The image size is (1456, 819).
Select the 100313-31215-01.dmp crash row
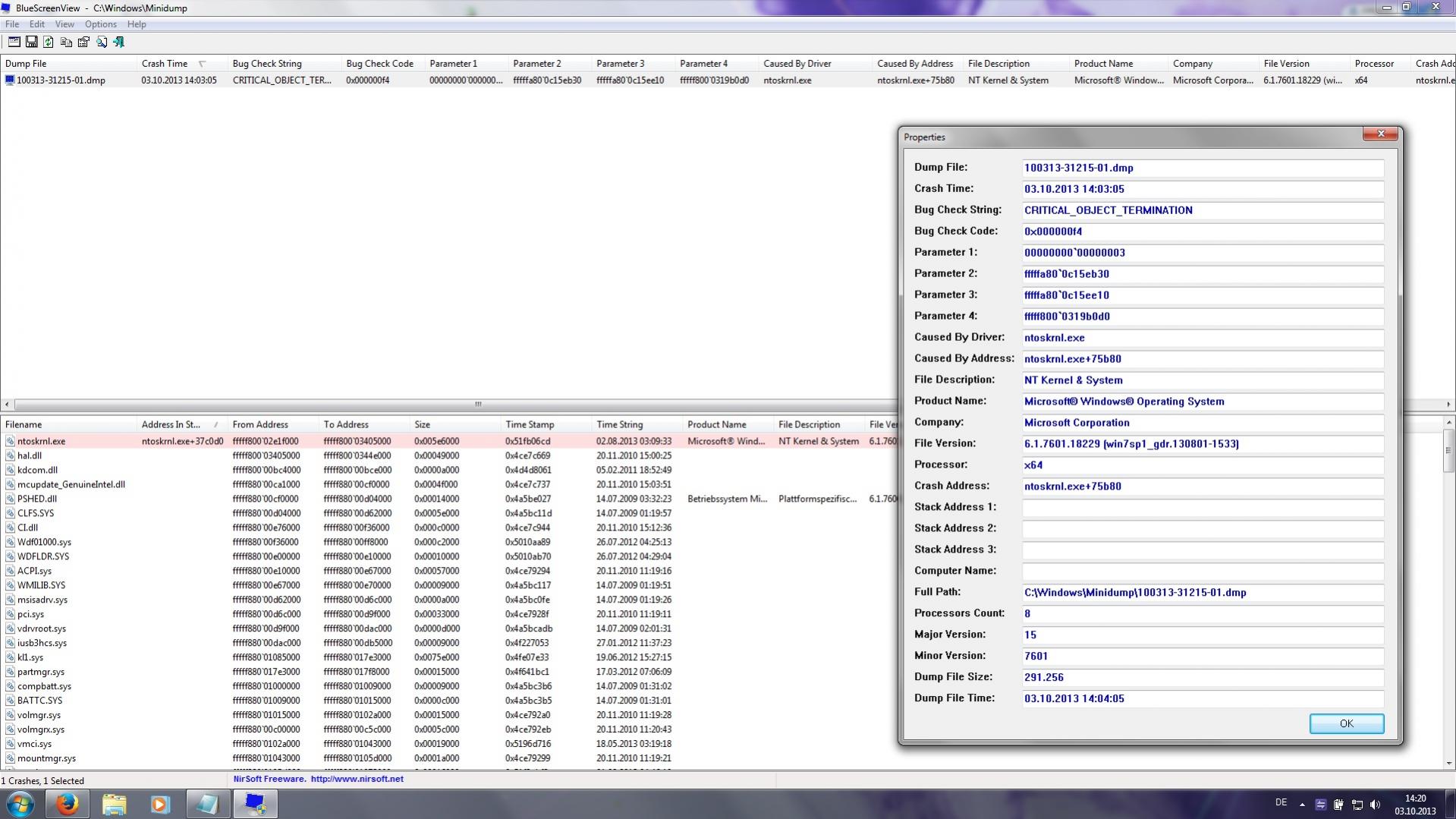coord(728,80)
